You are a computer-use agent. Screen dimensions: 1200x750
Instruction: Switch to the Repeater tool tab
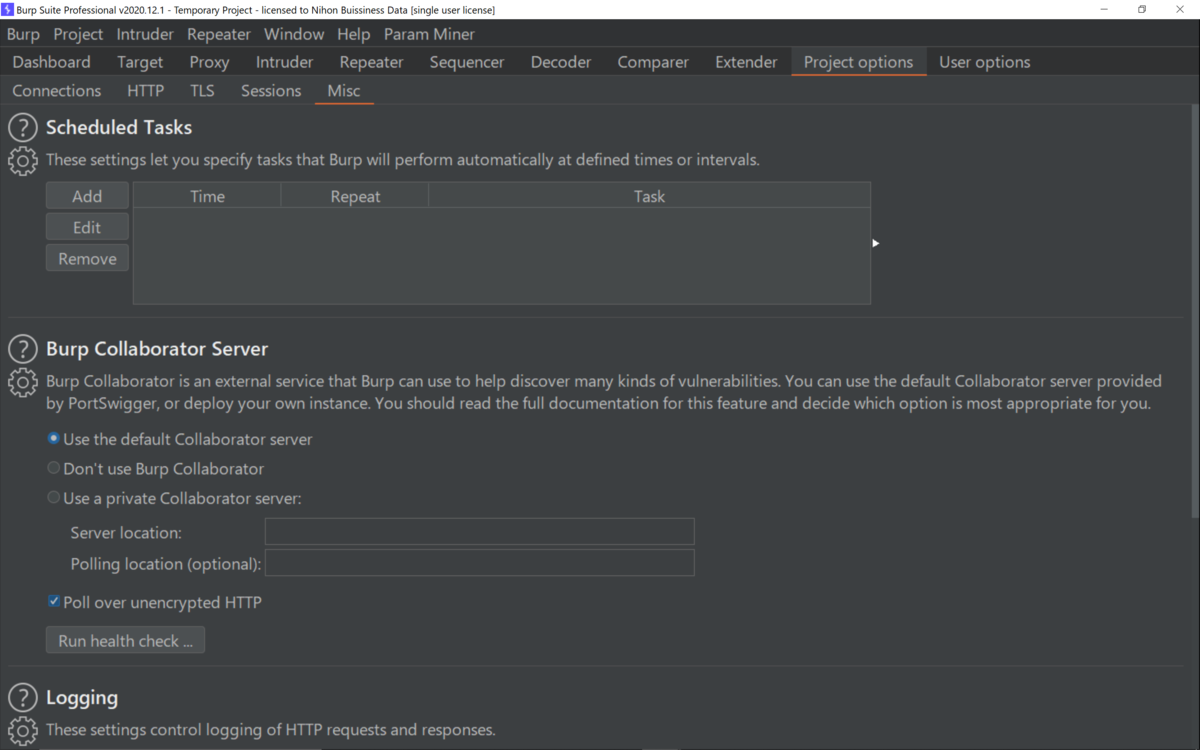point(371,62)
